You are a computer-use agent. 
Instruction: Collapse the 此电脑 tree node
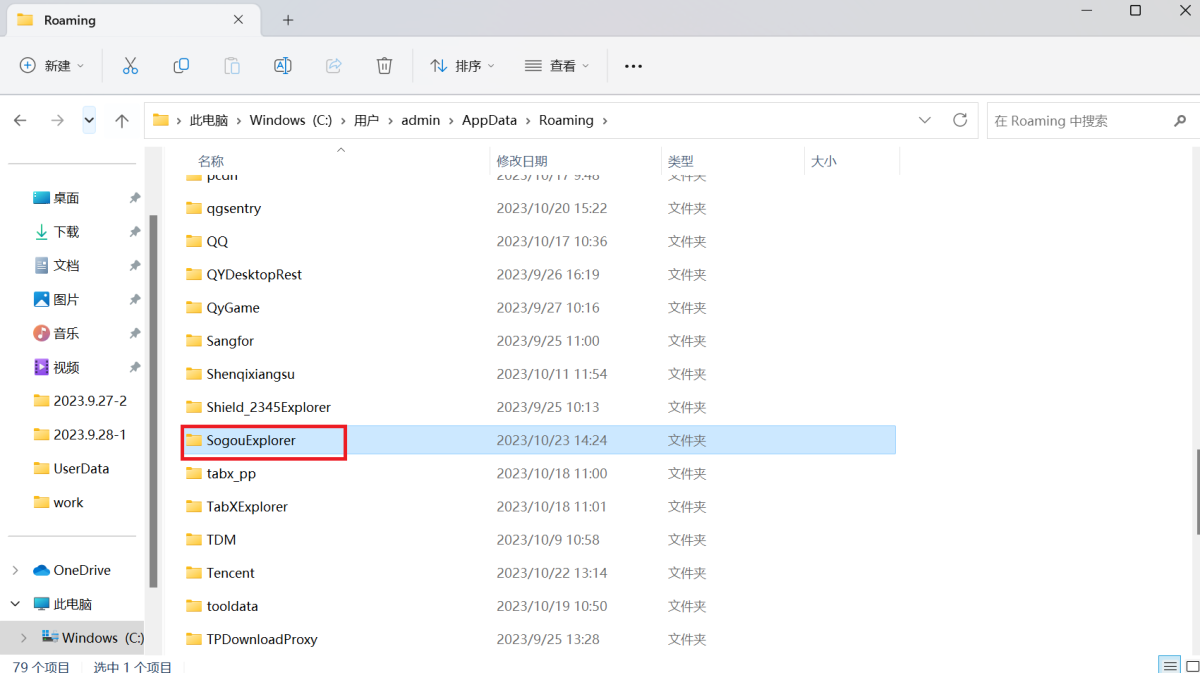[15, 604]
